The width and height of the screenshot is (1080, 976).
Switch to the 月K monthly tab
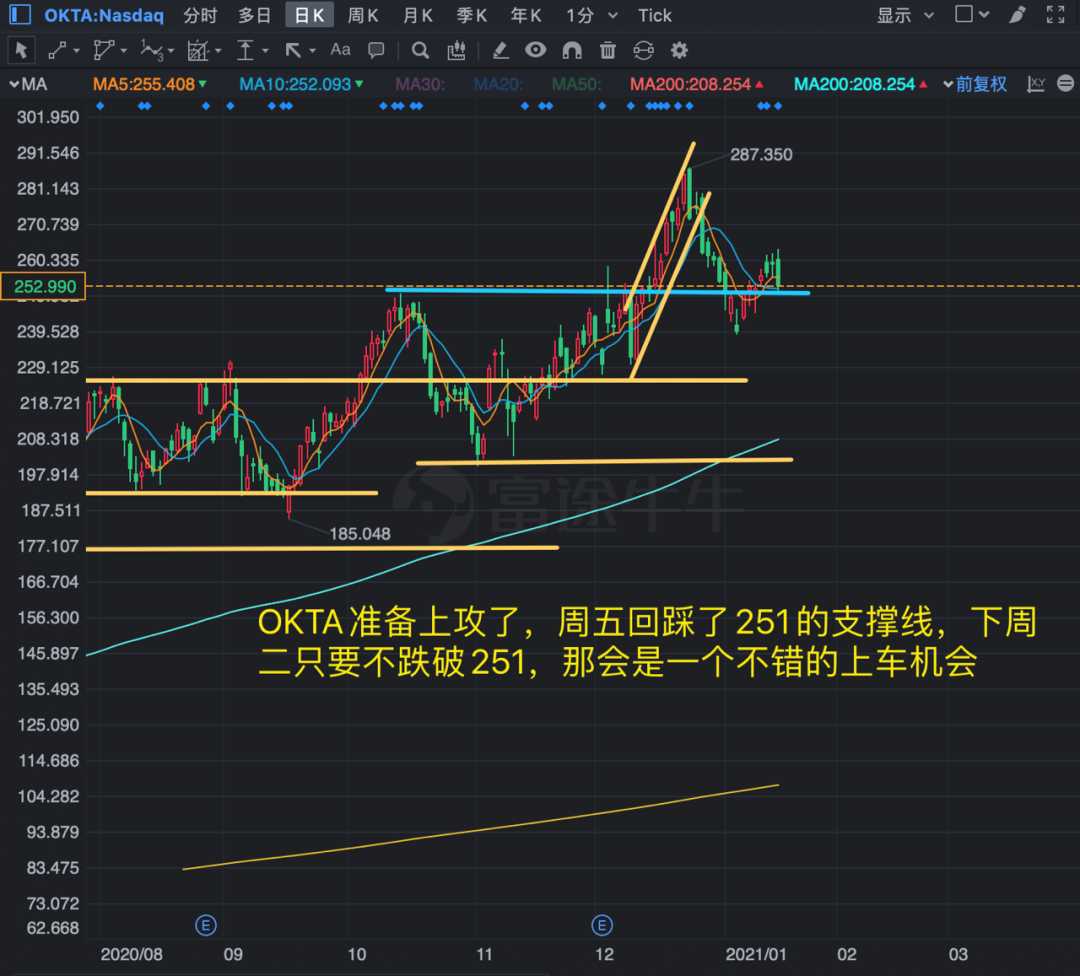pyautogui.click(x=417, y=15)
